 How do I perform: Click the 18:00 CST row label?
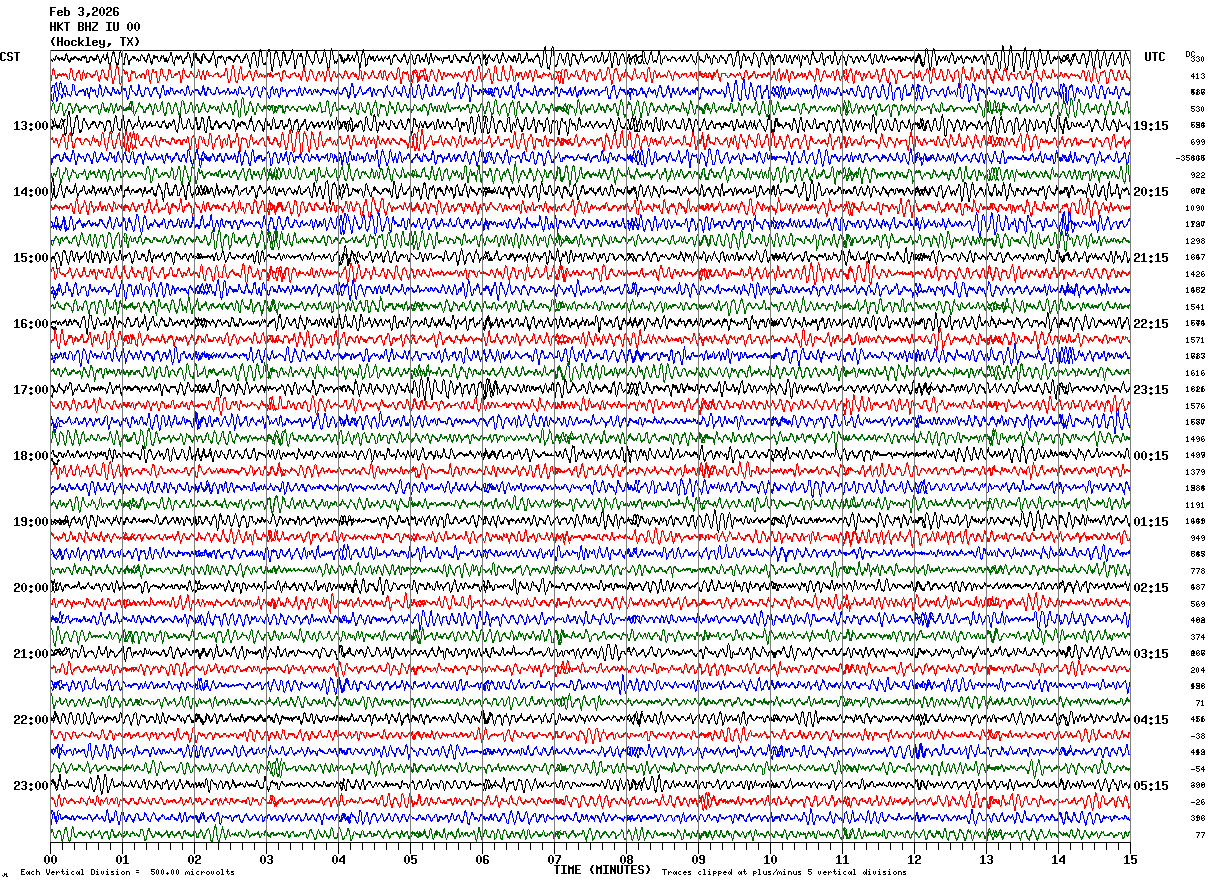(x=31, y=456)
